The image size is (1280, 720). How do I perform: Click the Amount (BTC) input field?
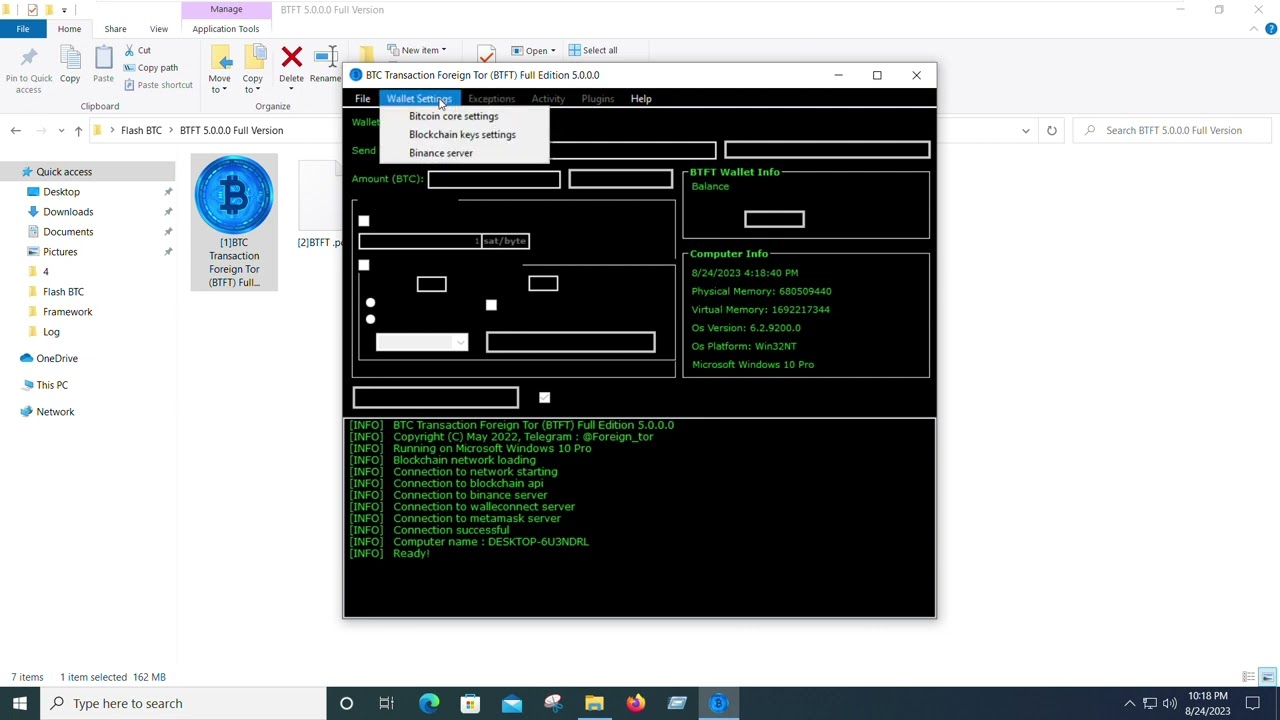pos(494,179)
